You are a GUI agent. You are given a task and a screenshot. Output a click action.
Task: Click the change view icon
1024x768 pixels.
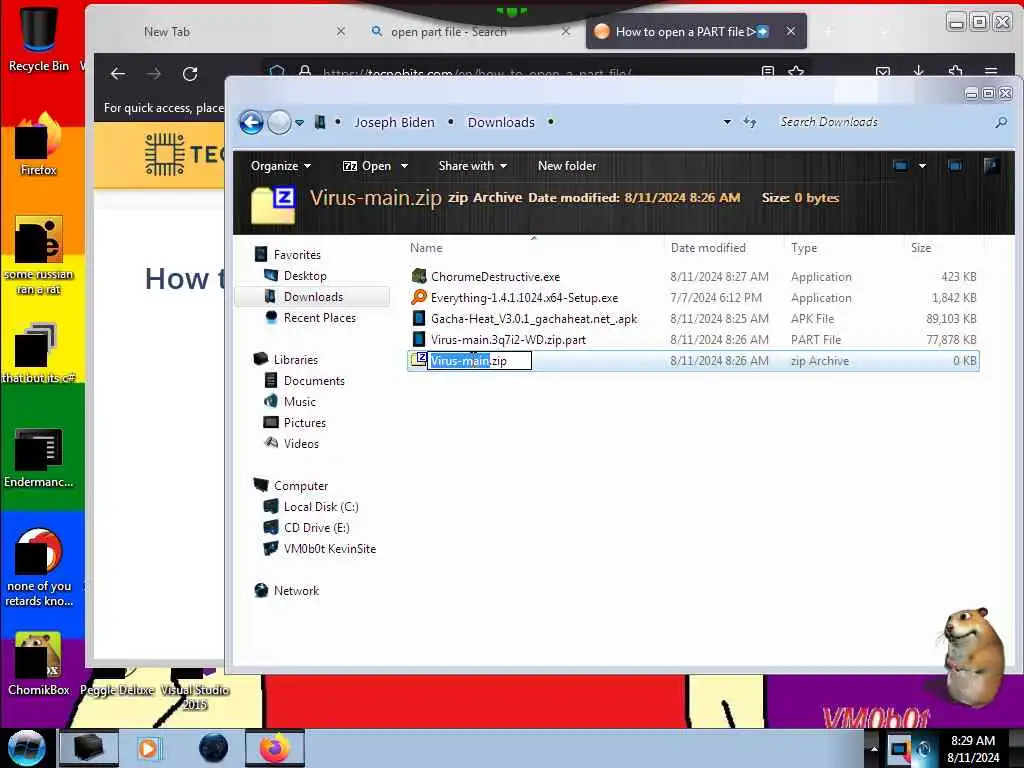(901, 166)
